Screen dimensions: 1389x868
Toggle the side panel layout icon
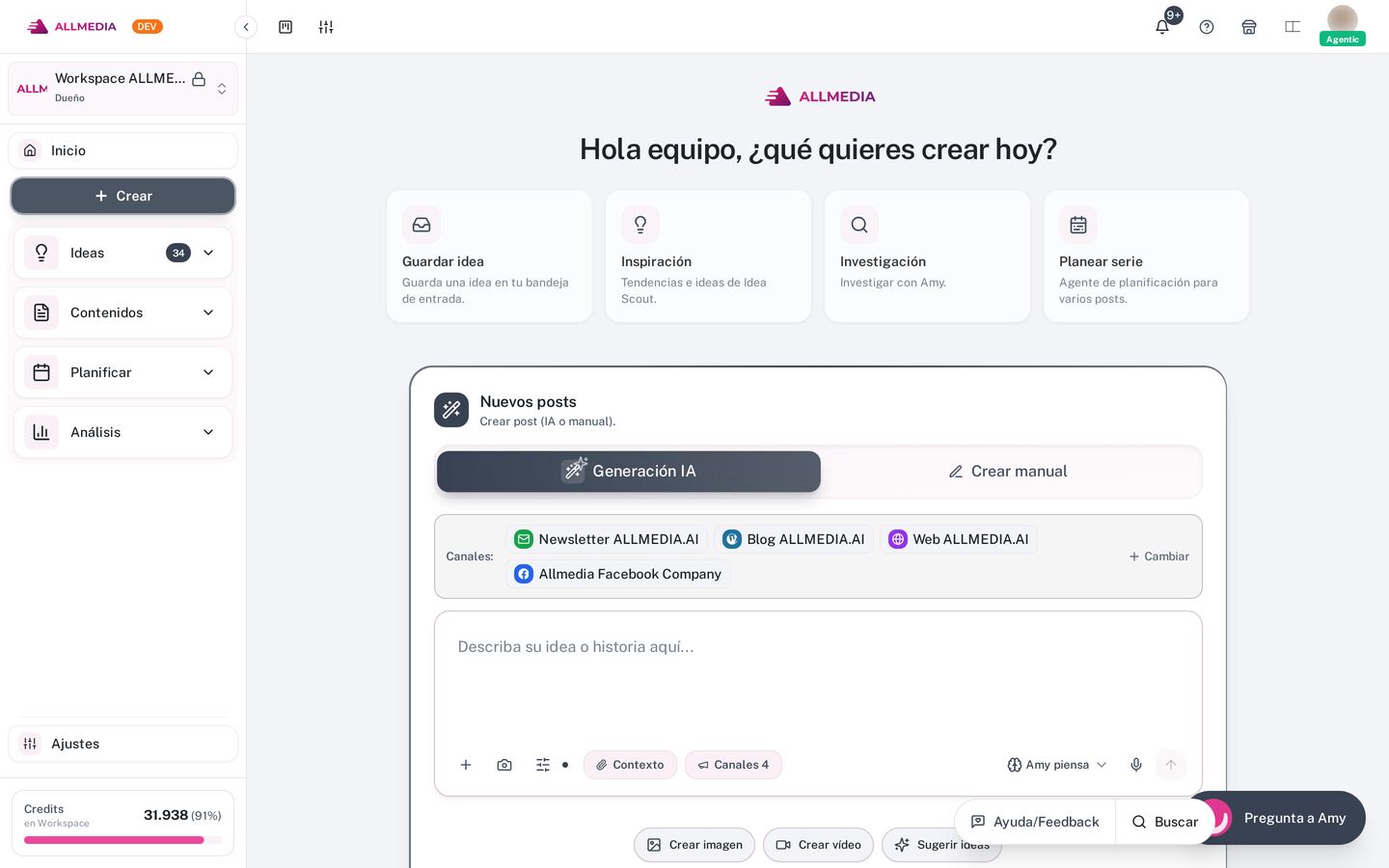(x=1293, y=27)
